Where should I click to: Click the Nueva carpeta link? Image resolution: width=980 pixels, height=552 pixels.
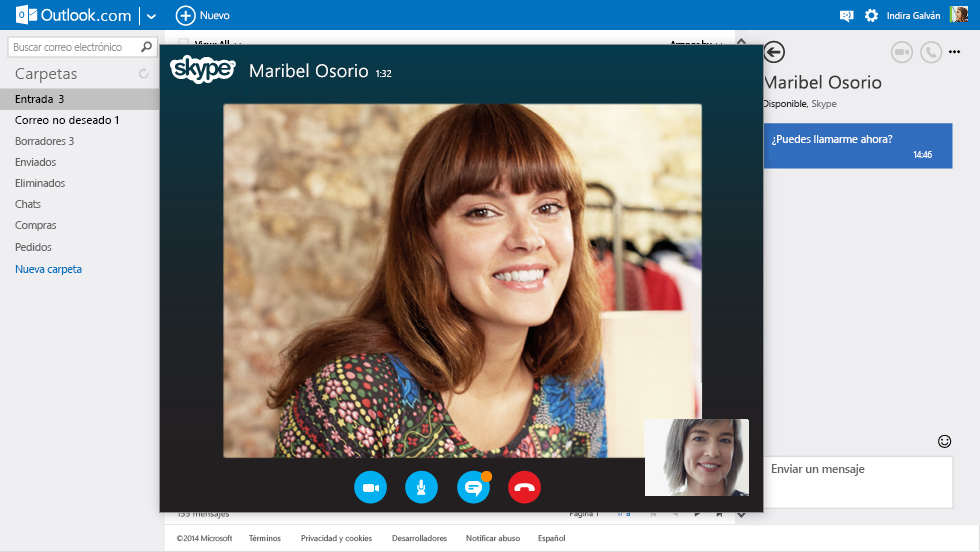click(48, 269)
